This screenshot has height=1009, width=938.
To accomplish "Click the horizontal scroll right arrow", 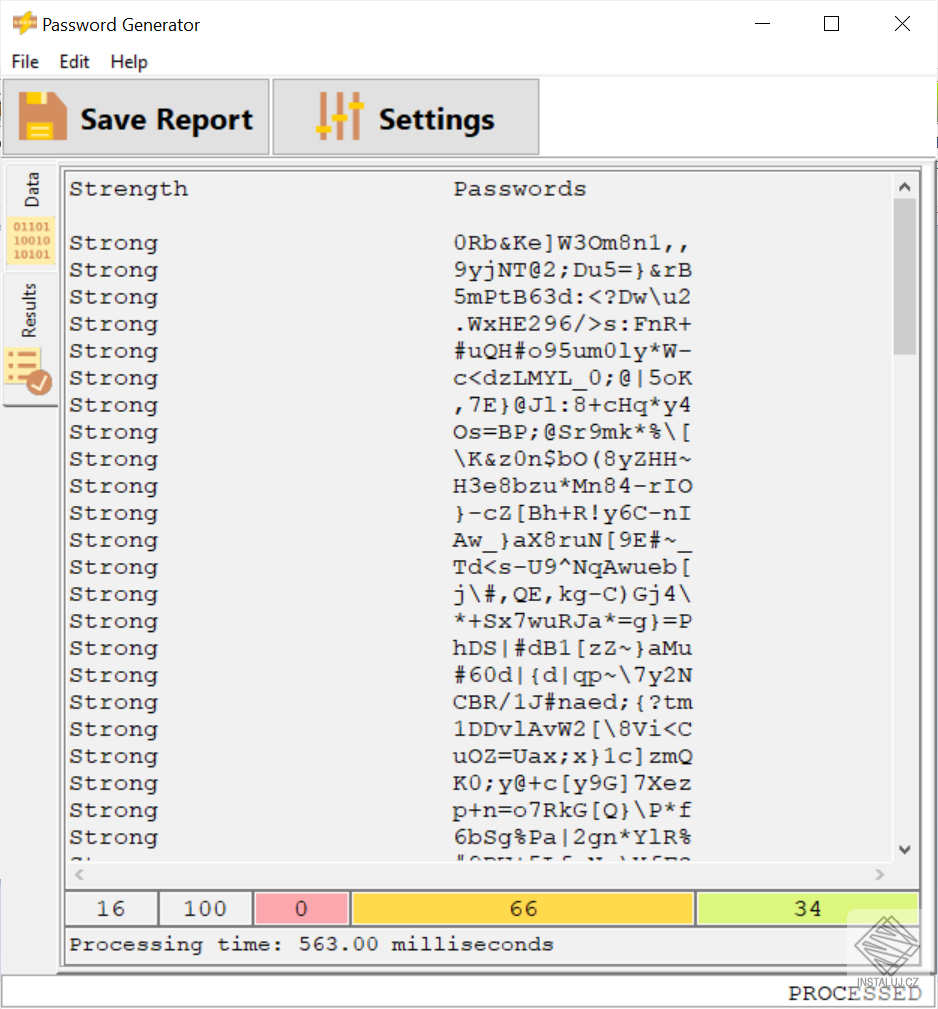I will click(879, 875).
